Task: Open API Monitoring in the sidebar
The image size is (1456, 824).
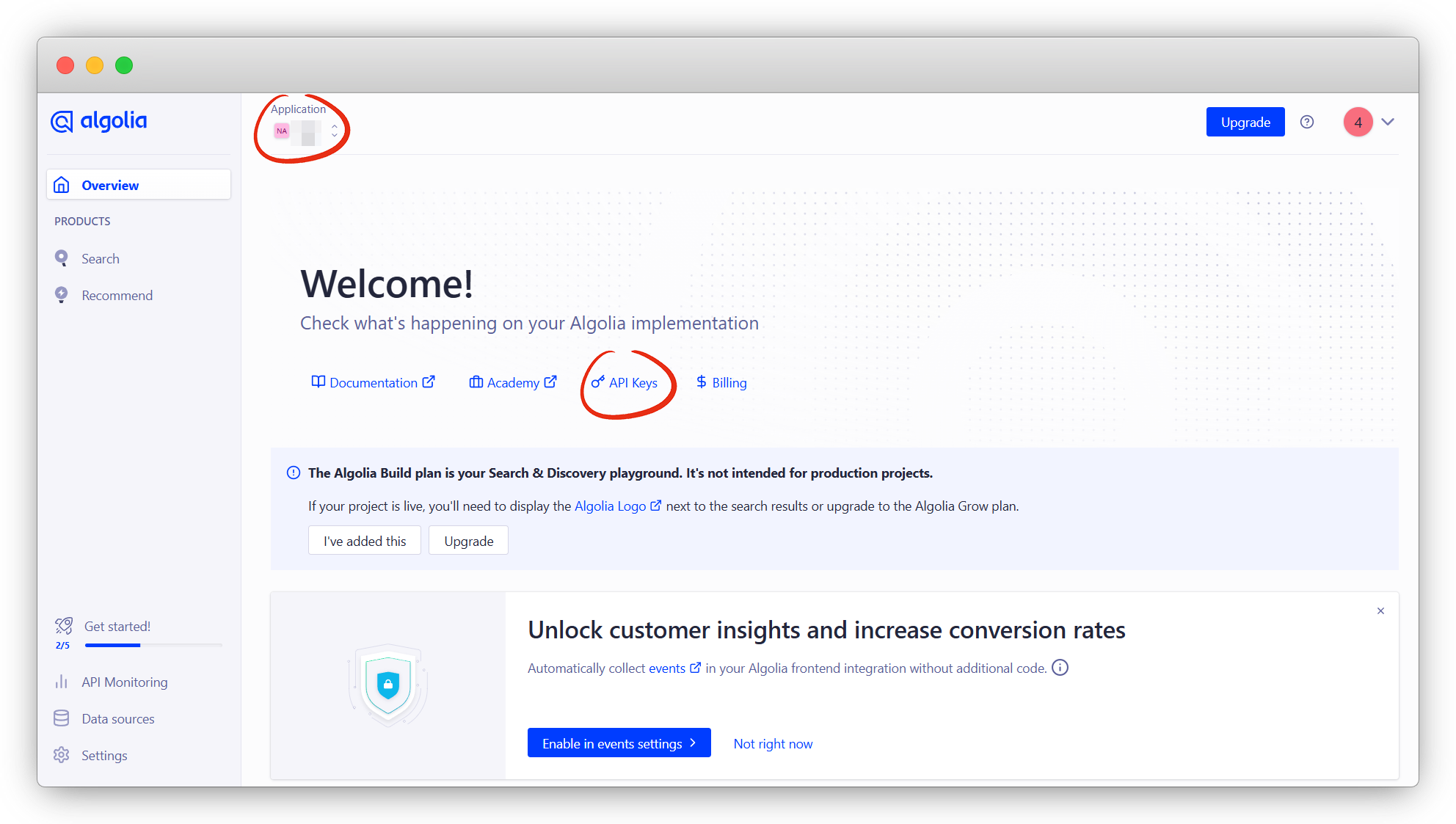Action: 124,682
